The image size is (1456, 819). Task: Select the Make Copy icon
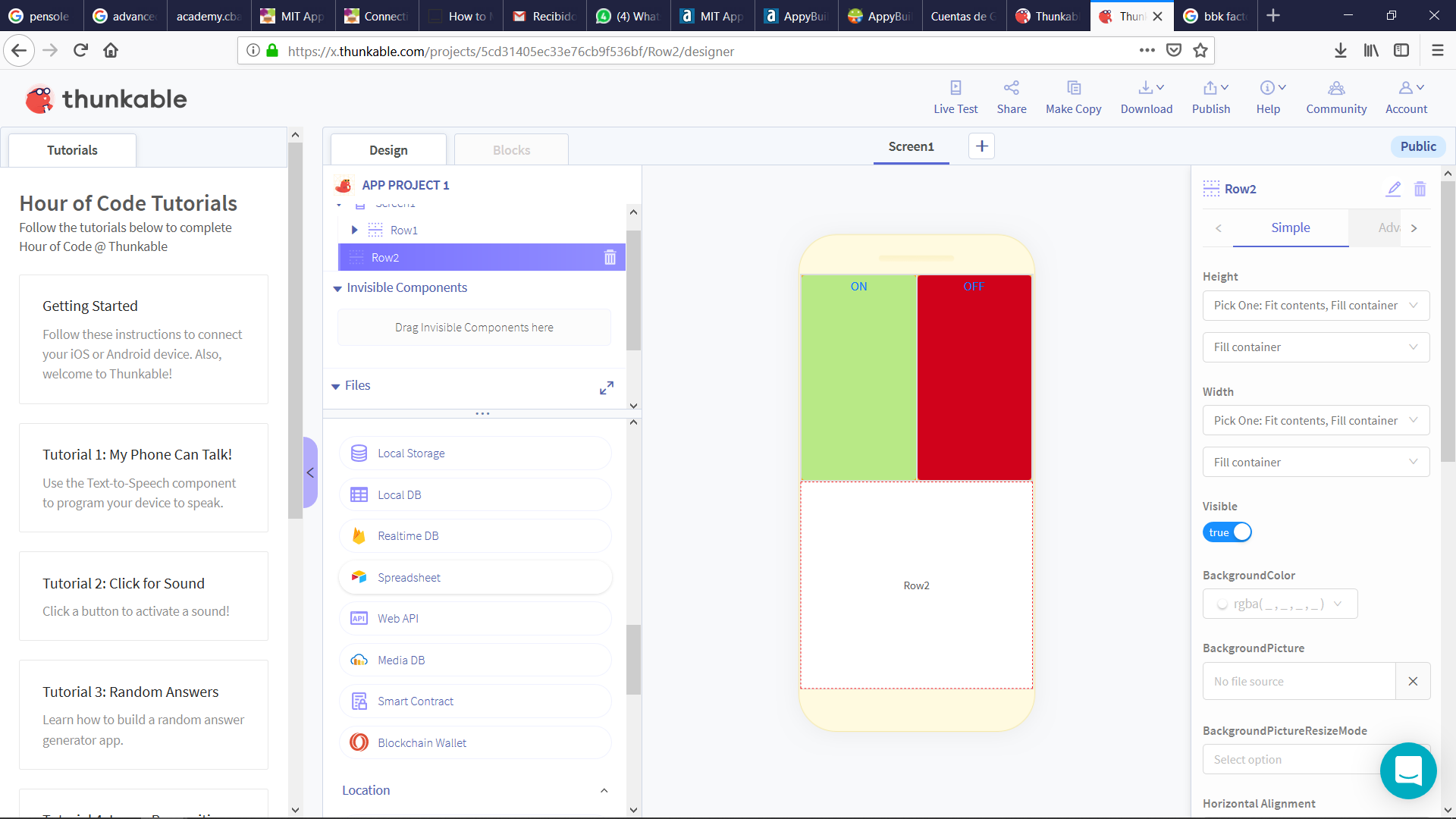(x=1073, y=96)
